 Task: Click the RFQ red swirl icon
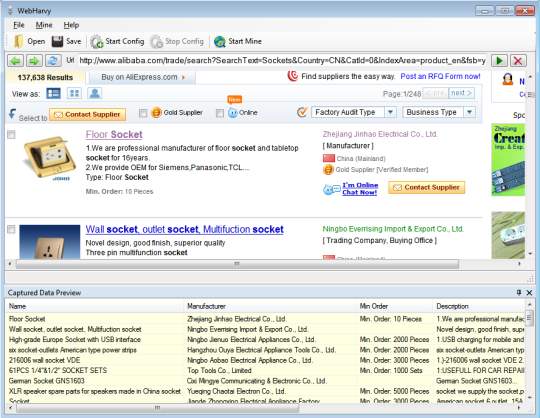pyautogui.click(x=293, y=76)
